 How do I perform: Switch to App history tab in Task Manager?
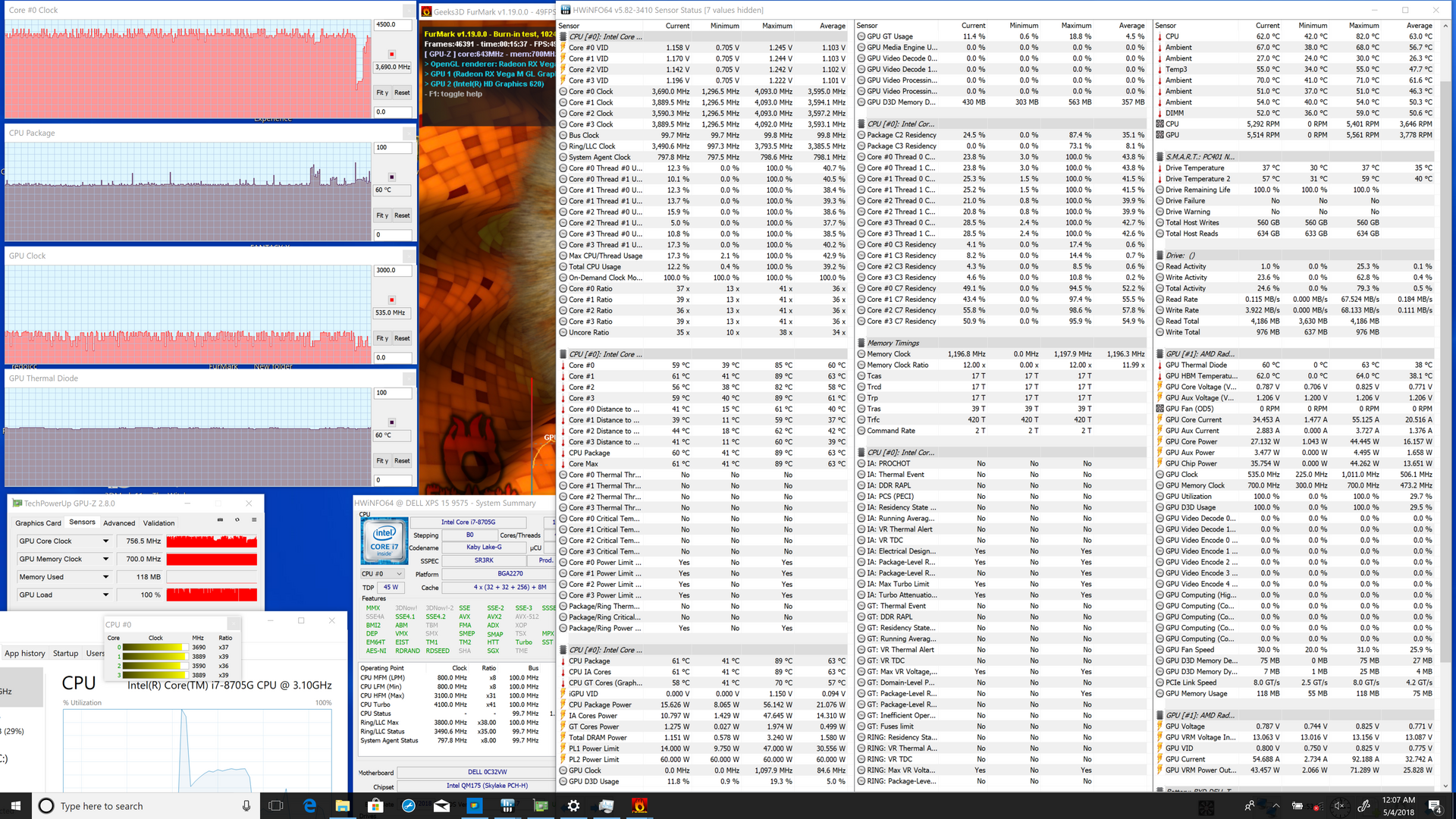tap(24, 653)
